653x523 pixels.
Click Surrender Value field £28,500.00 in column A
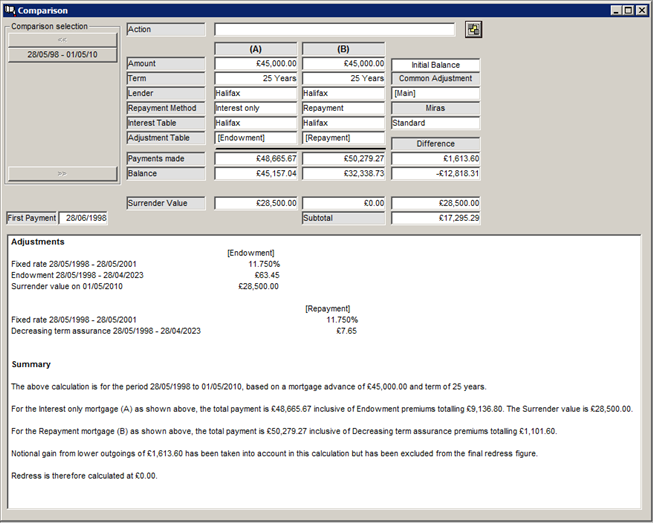256,203
